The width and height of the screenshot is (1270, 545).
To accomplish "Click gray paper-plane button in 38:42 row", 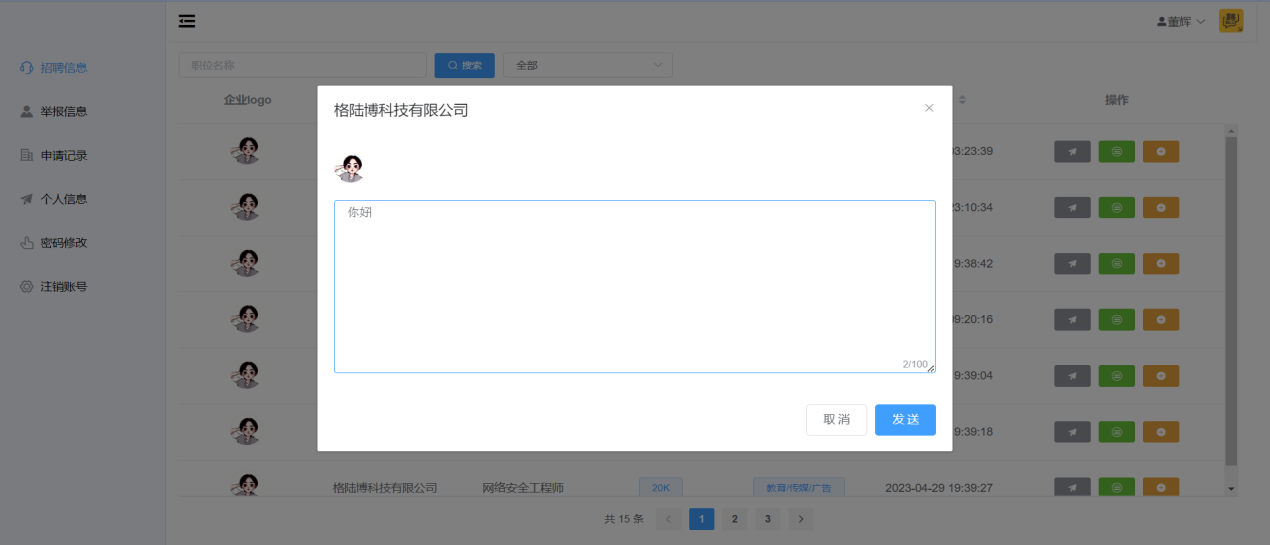I will pos(1072,263).
